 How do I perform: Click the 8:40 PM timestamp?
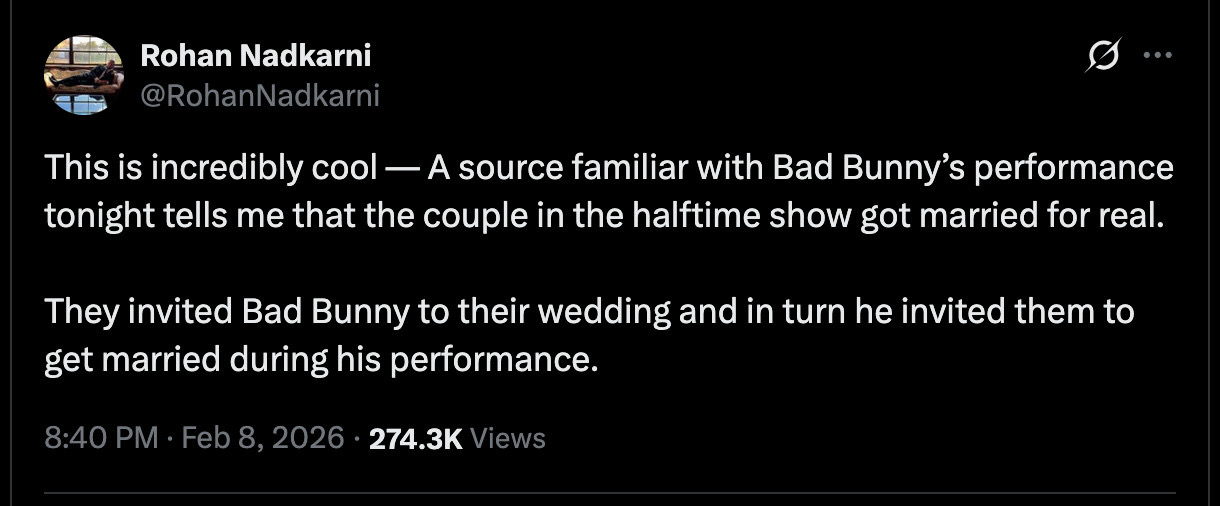[x=101, y=438]
